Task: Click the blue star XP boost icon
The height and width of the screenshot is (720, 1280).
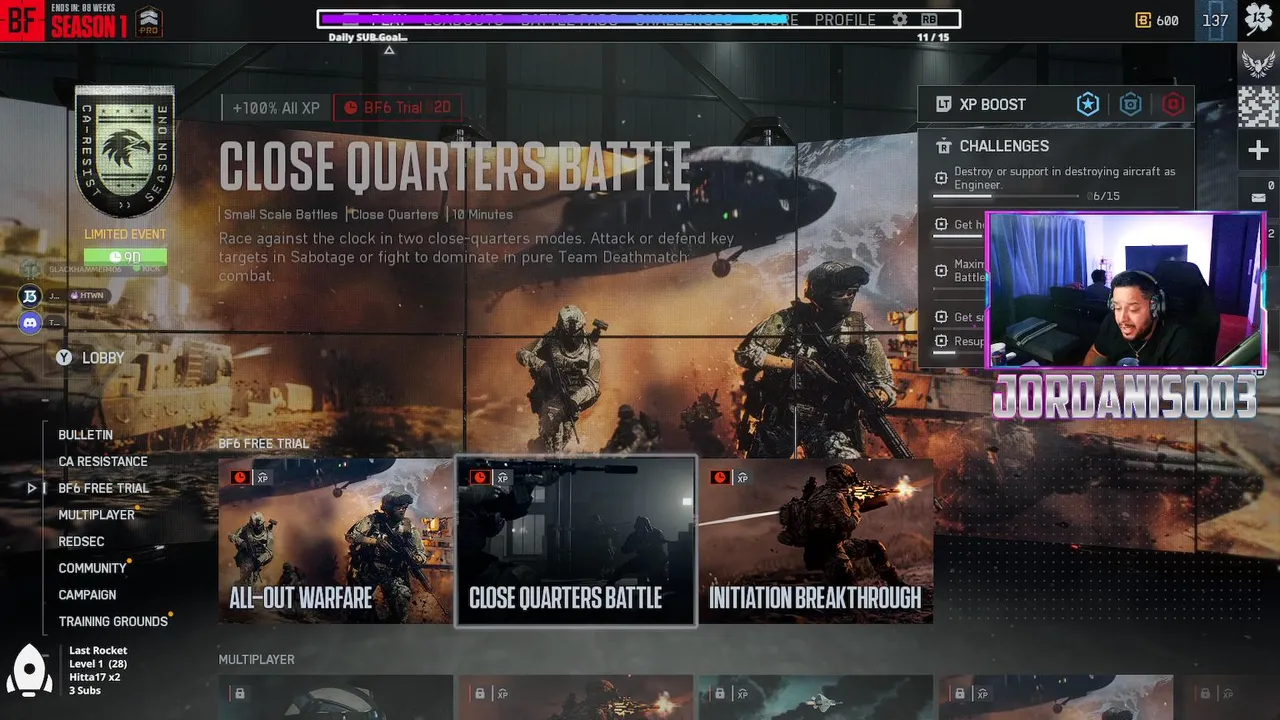Action: [1088, 104]
